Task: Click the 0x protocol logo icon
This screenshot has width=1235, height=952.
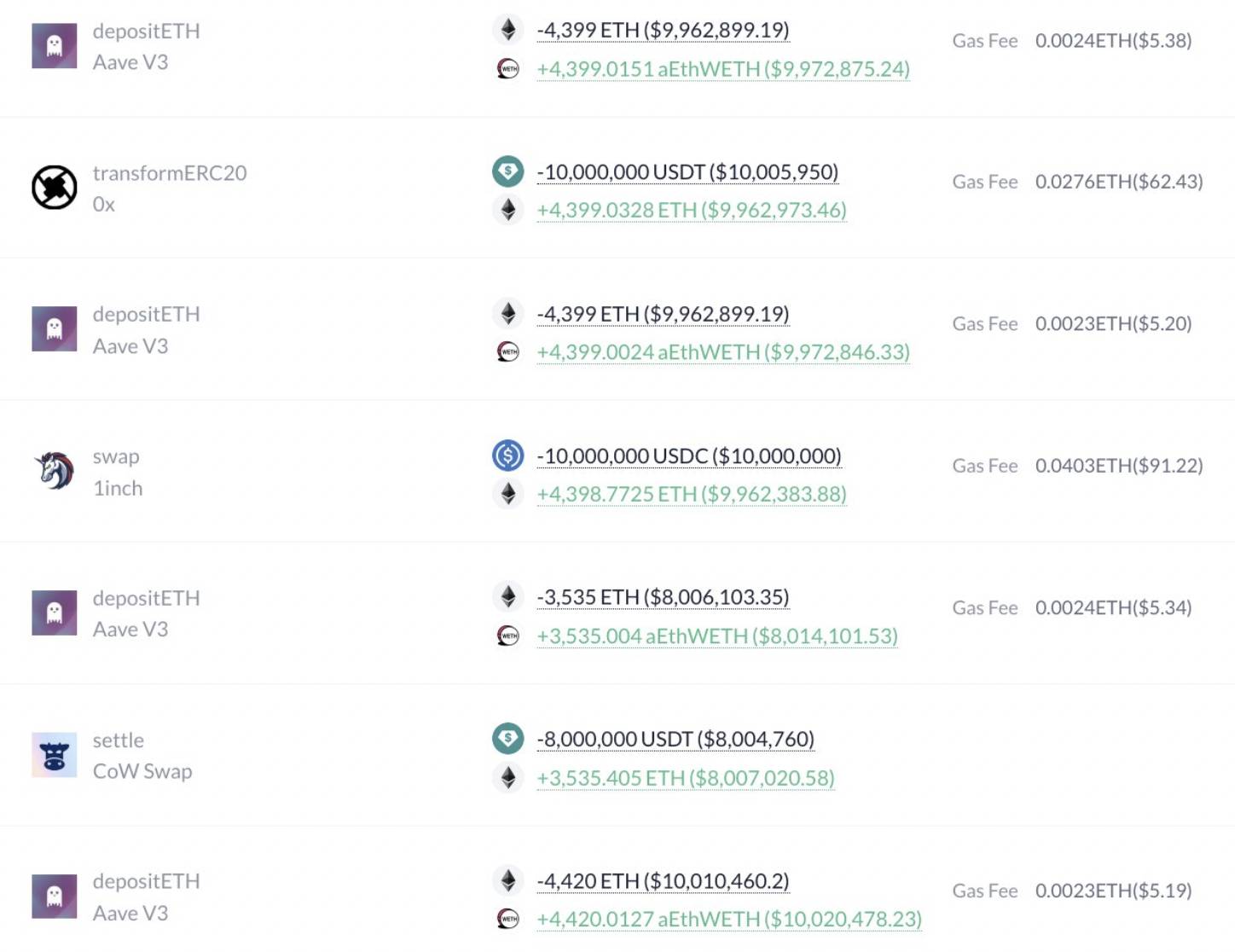Action: pos(55,188)
